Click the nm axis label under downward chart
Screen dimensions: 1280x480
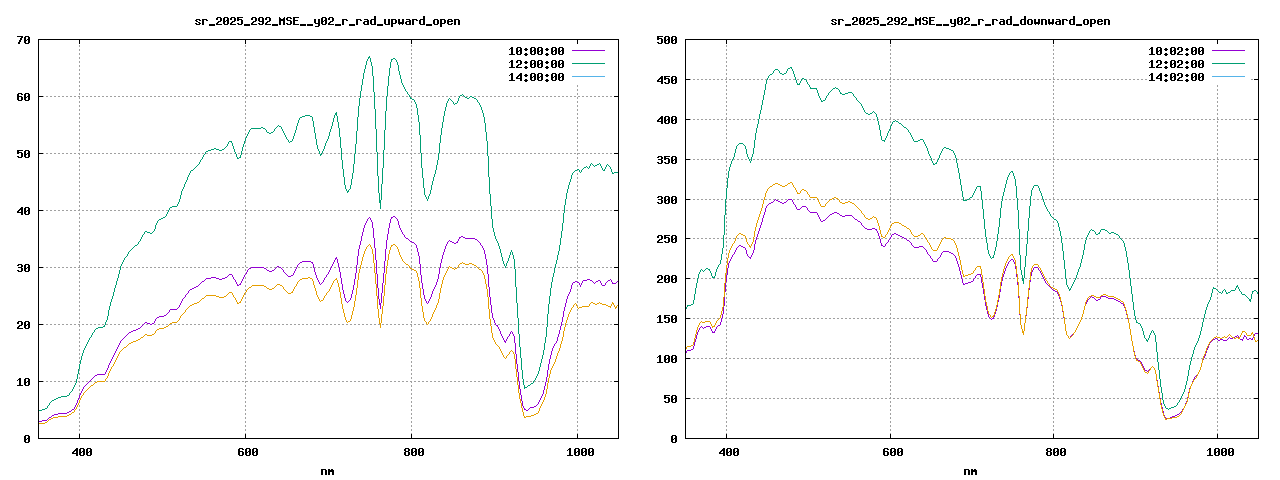pos(970,471)
